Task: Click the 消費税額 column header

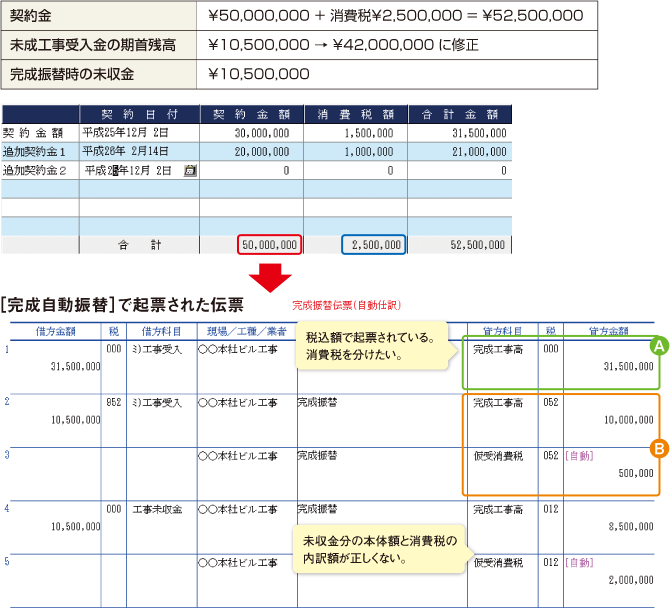Action: (x=355, y=113)
